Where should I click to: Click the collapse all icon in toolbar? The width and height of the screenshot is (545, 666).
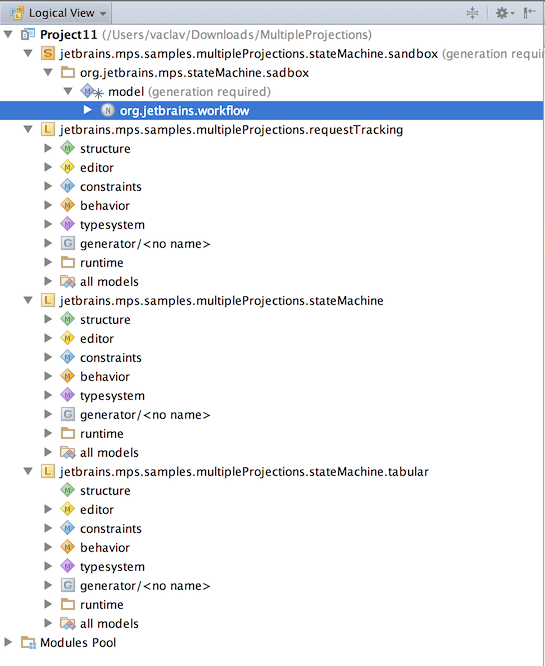pyautogui.click(x=472, y=13)
